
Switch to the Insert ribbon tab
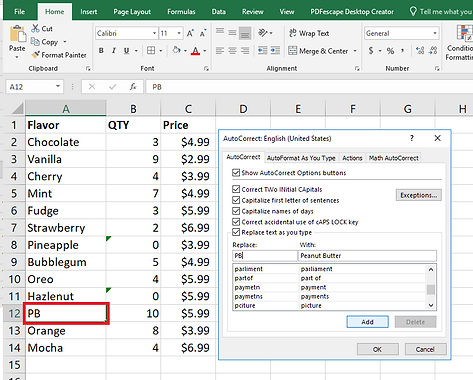[89, 12]
